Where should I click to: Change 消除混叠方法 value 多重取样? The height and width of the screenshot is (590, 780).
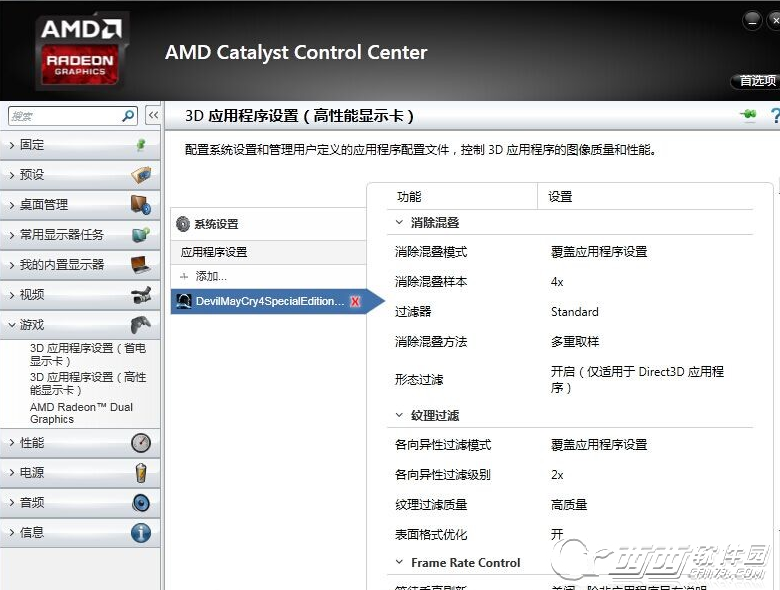point(575,342)
